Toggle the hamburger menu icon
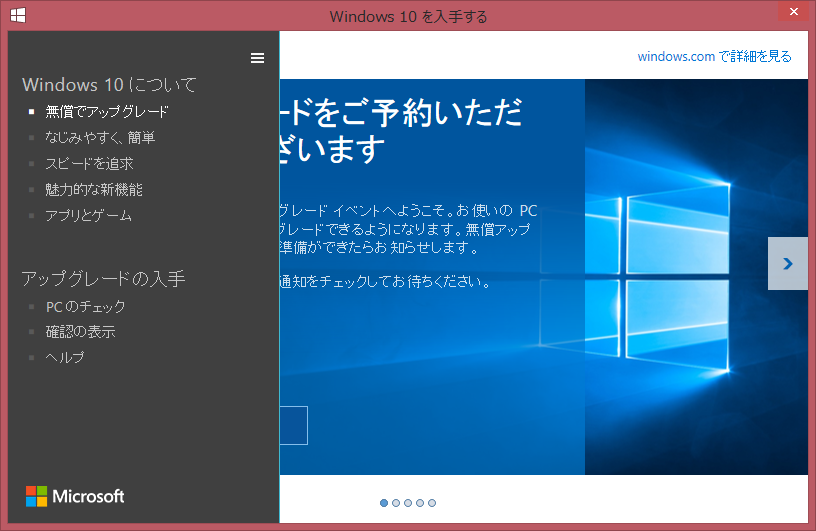Screen dimensions: 816x531 (x=257, y=58)
